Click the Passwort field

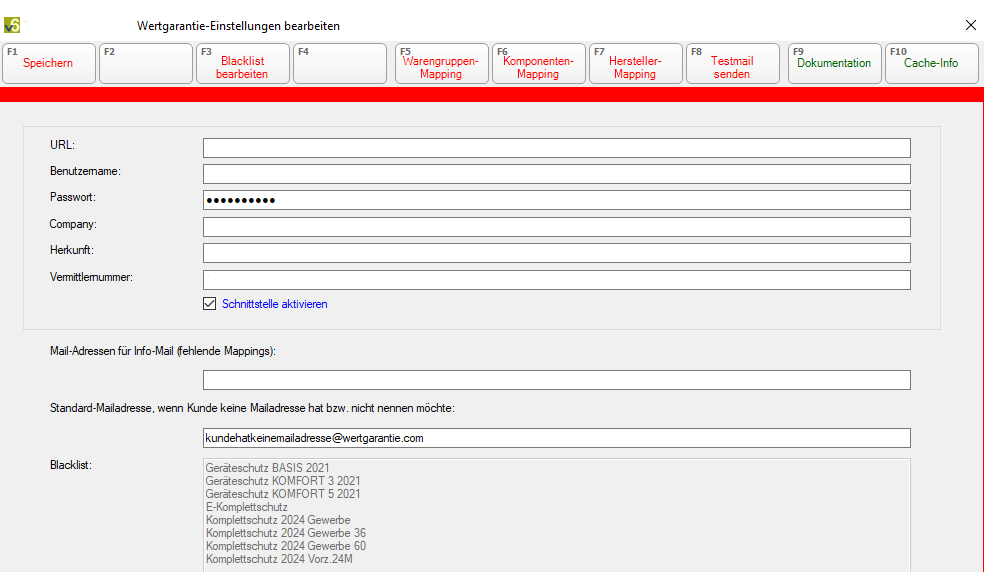556,200
